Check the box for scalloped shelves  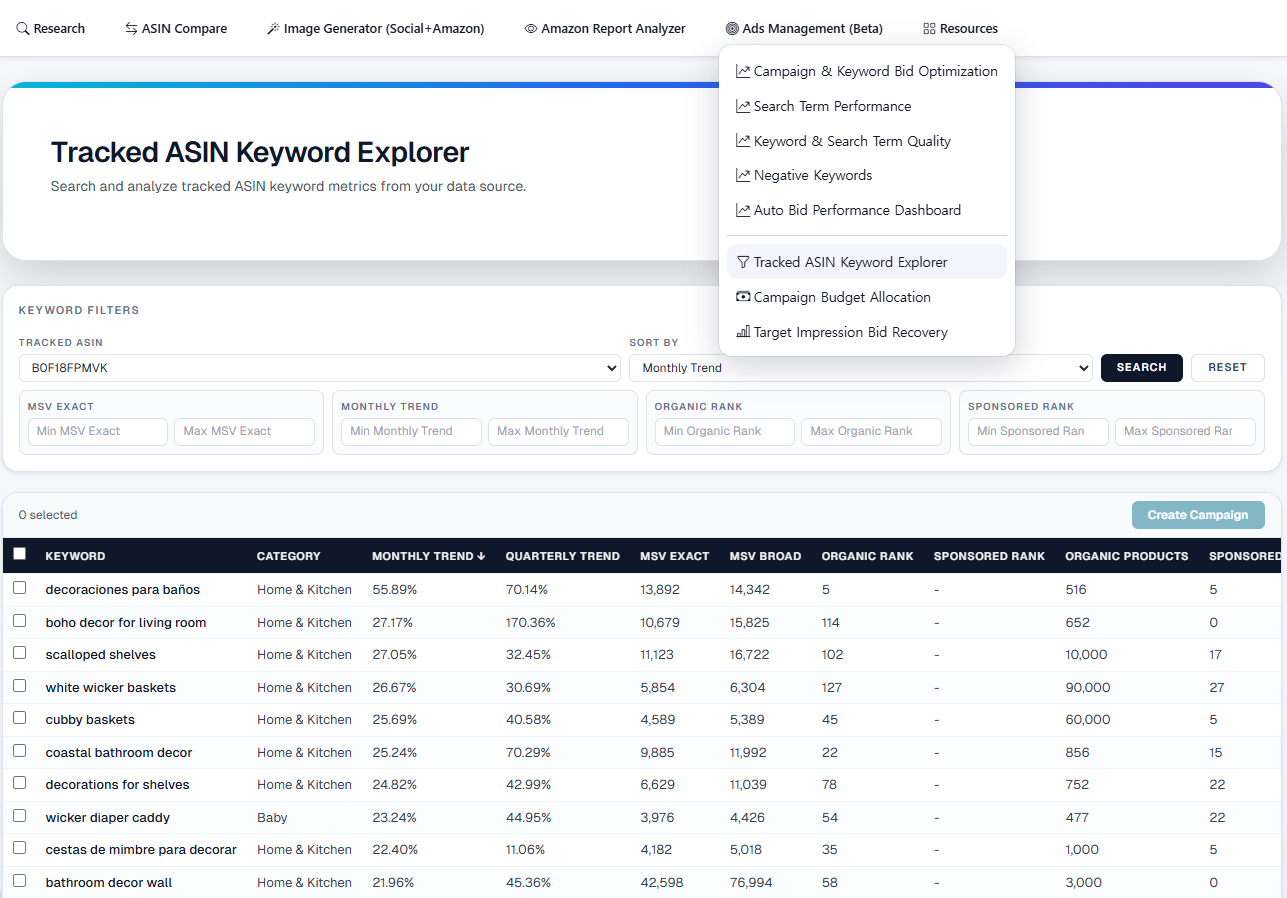pos(20,653)
